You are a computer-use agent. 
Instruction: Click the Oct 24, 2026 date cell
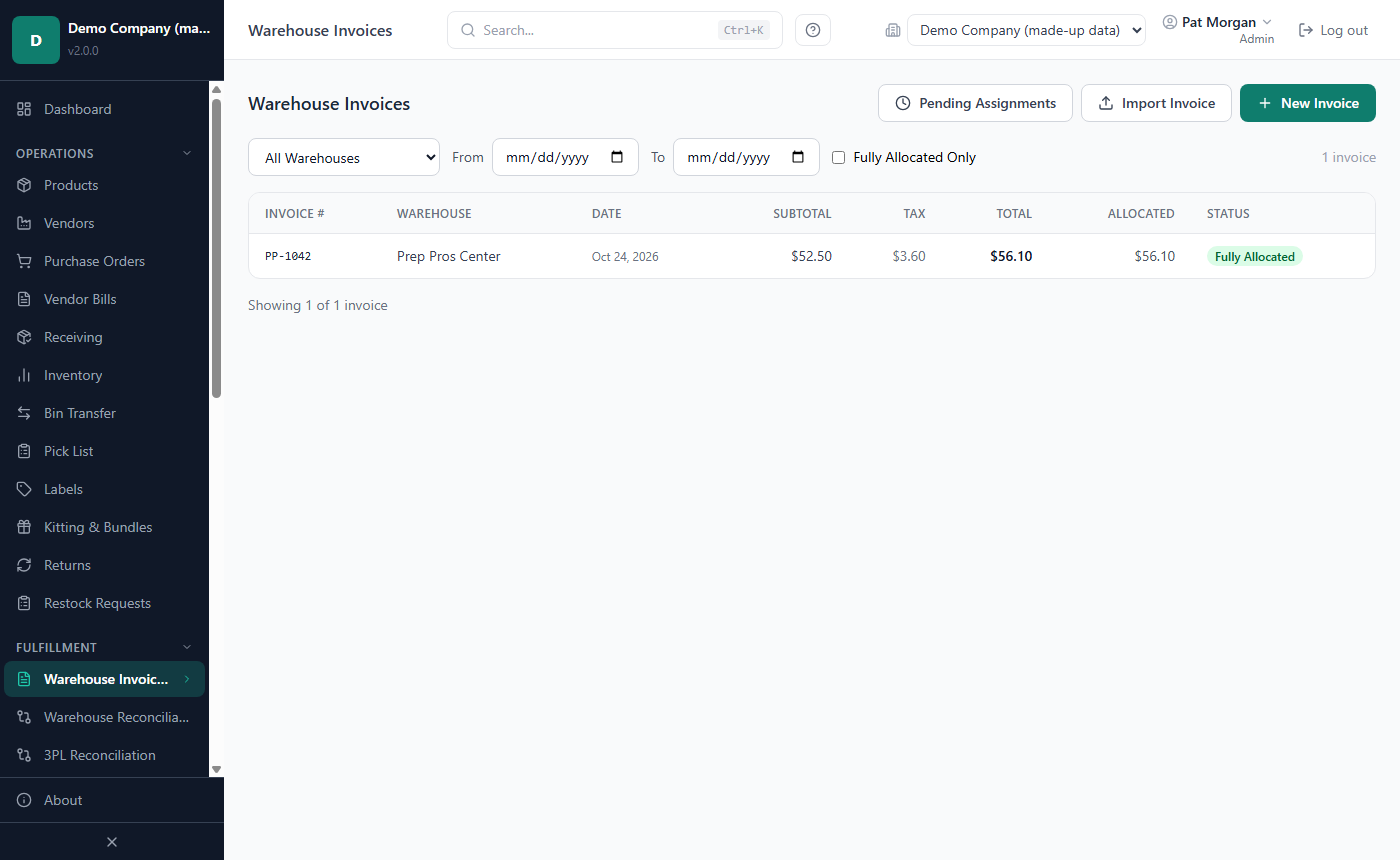pyautogui.click(x=625, y=257)
